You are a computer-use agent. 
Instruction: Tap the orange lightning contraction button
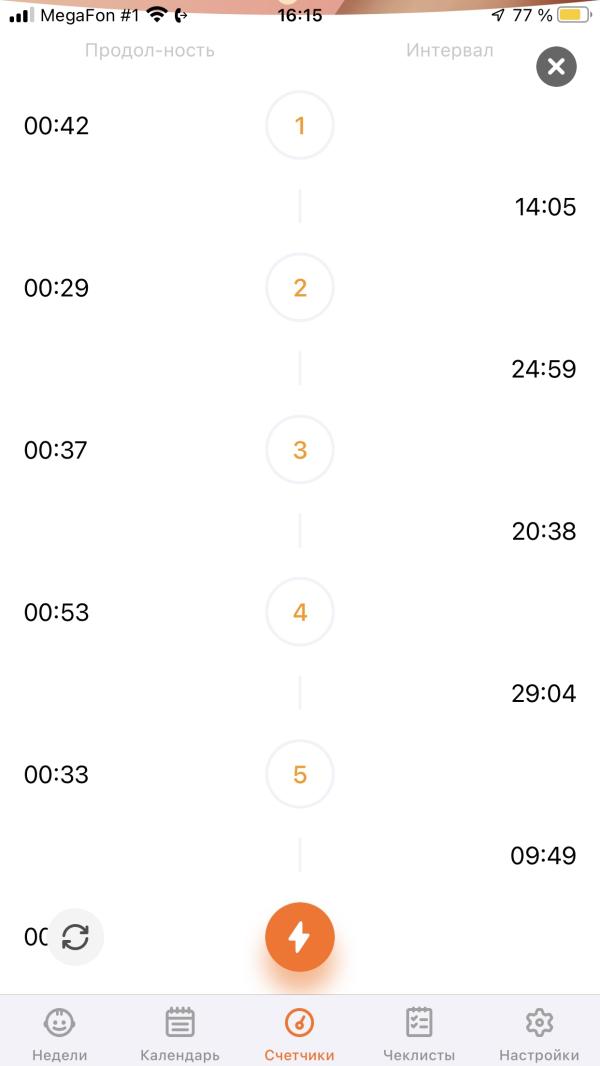(300, 938)
